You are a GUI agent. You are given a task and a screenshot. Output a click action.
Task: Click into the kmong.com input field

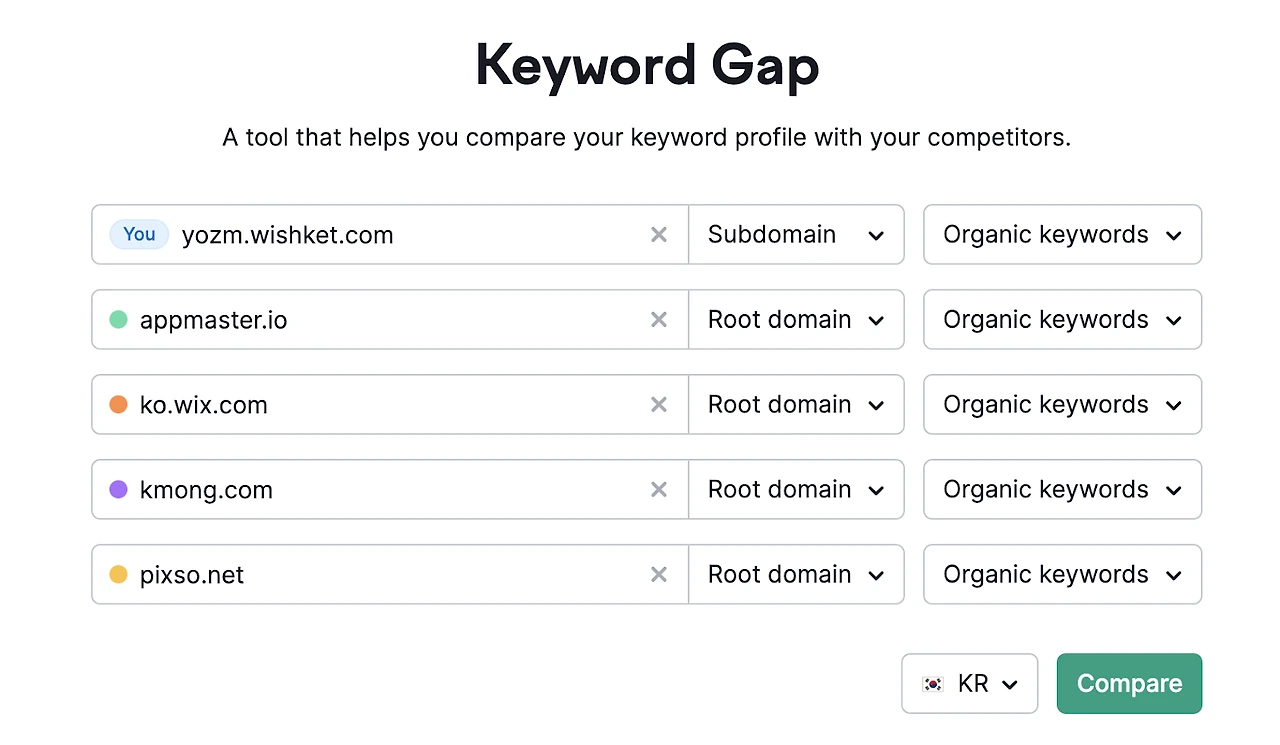400,490
